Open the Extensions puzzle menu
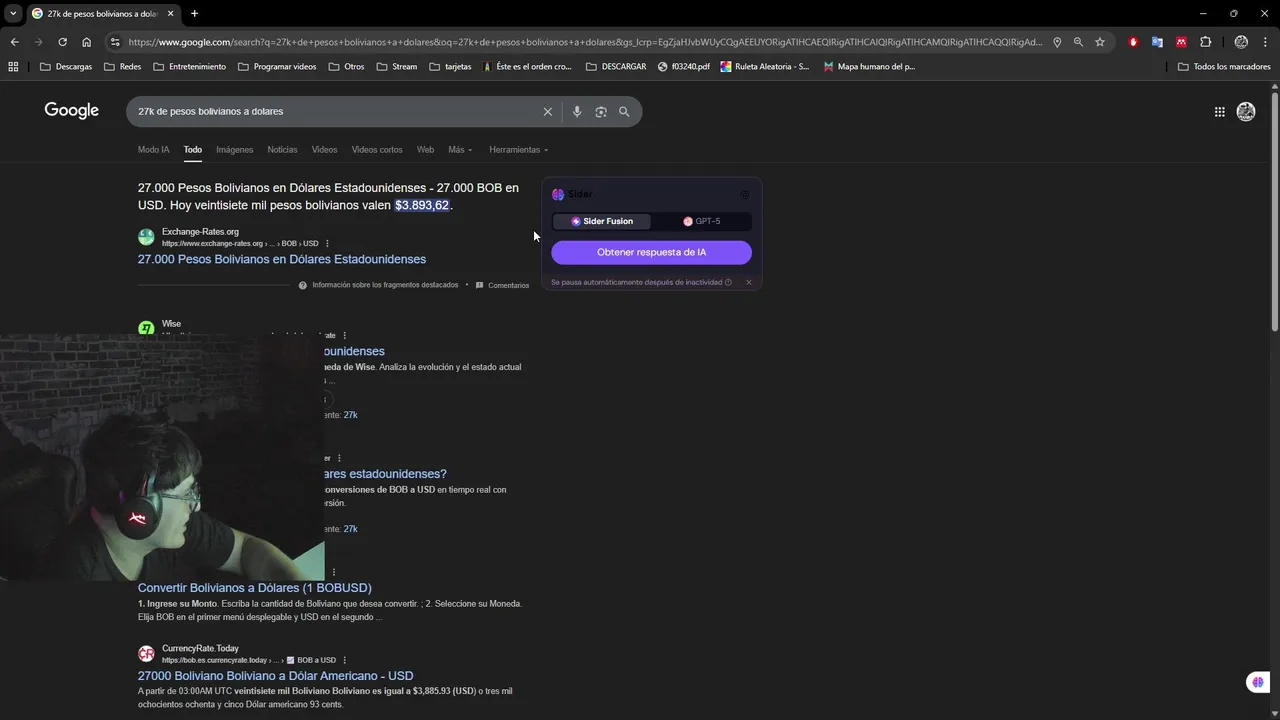 [x=1205, y=42]
